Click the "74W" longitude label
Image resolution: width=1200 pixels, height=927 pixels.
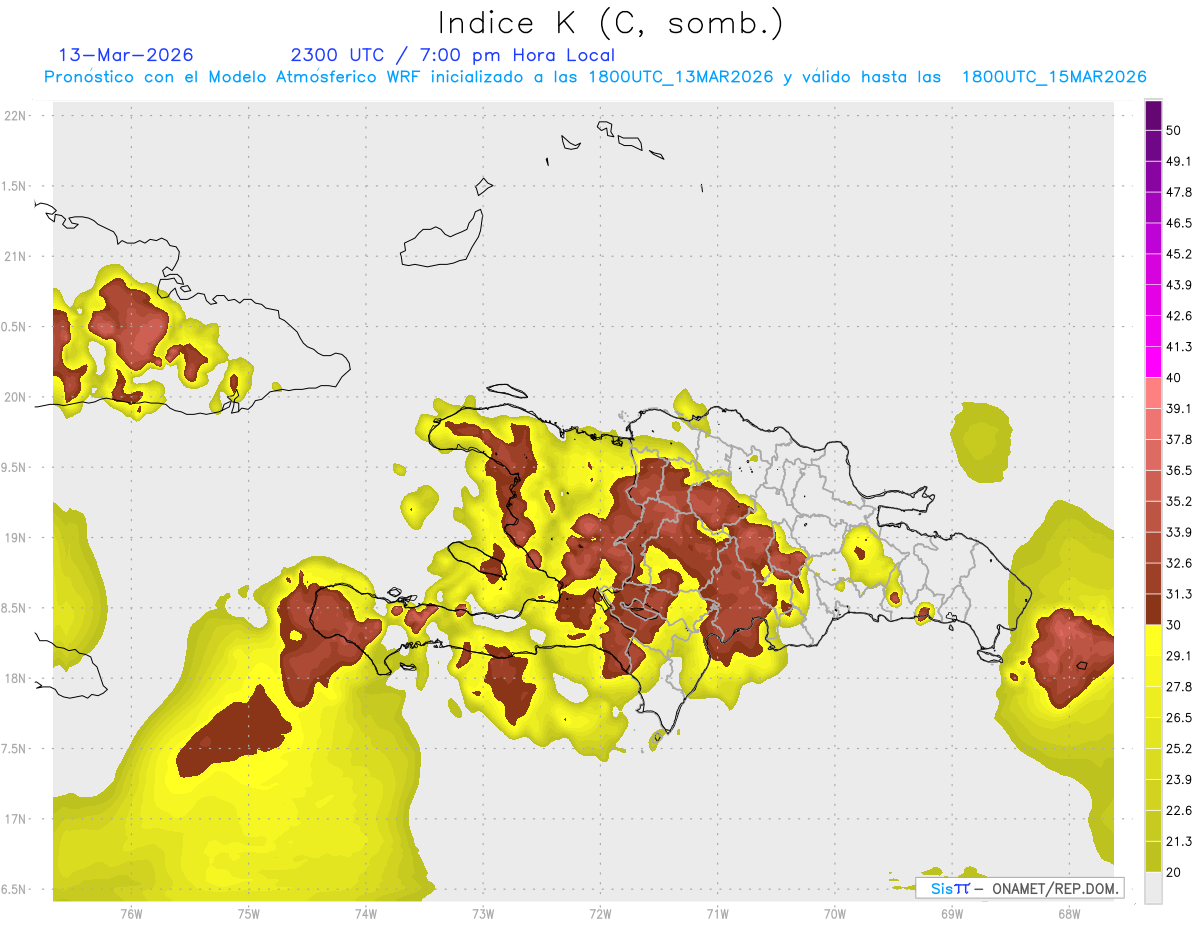(x=366, y=913)
